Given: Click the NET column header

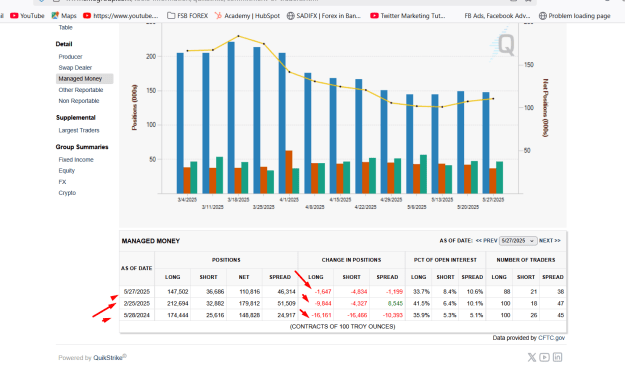Looking at the screenshot, I should [x=244, y=277].
